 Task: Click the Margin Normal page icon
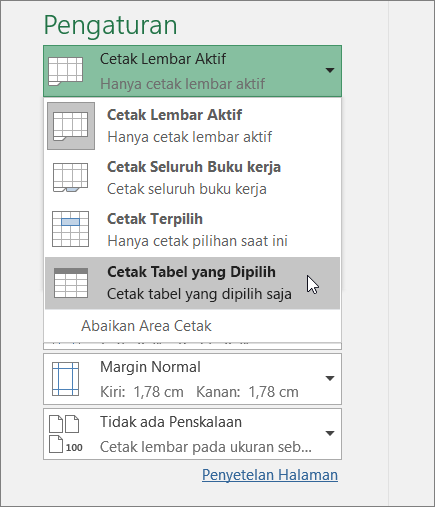pos(66,379)
